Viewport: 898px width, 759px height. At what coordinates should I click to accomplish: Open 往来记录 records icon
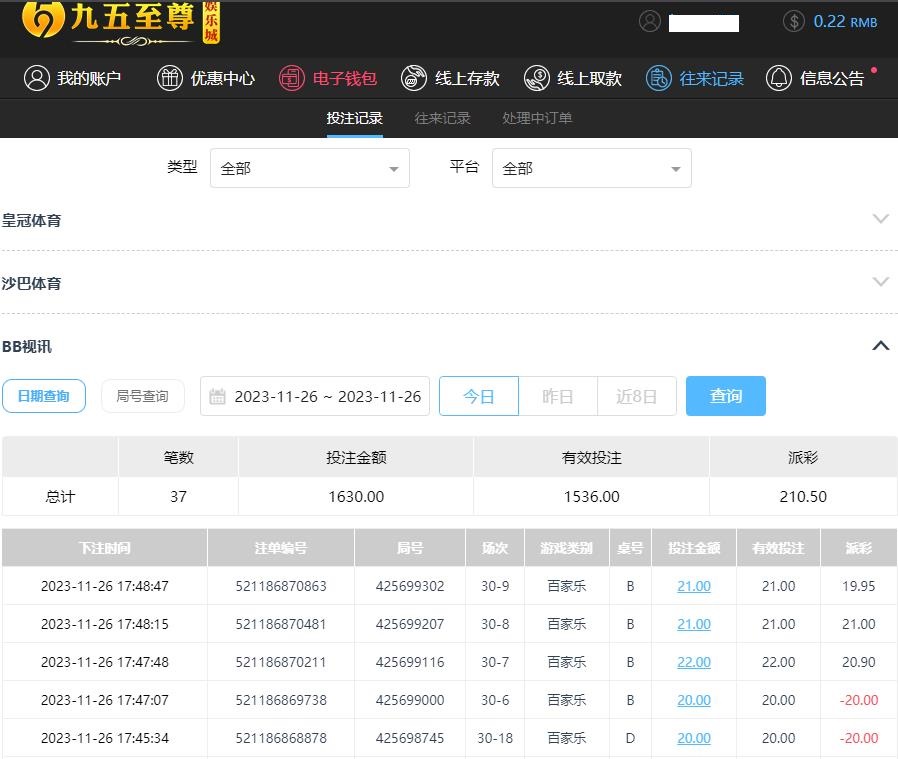(658, 78)
